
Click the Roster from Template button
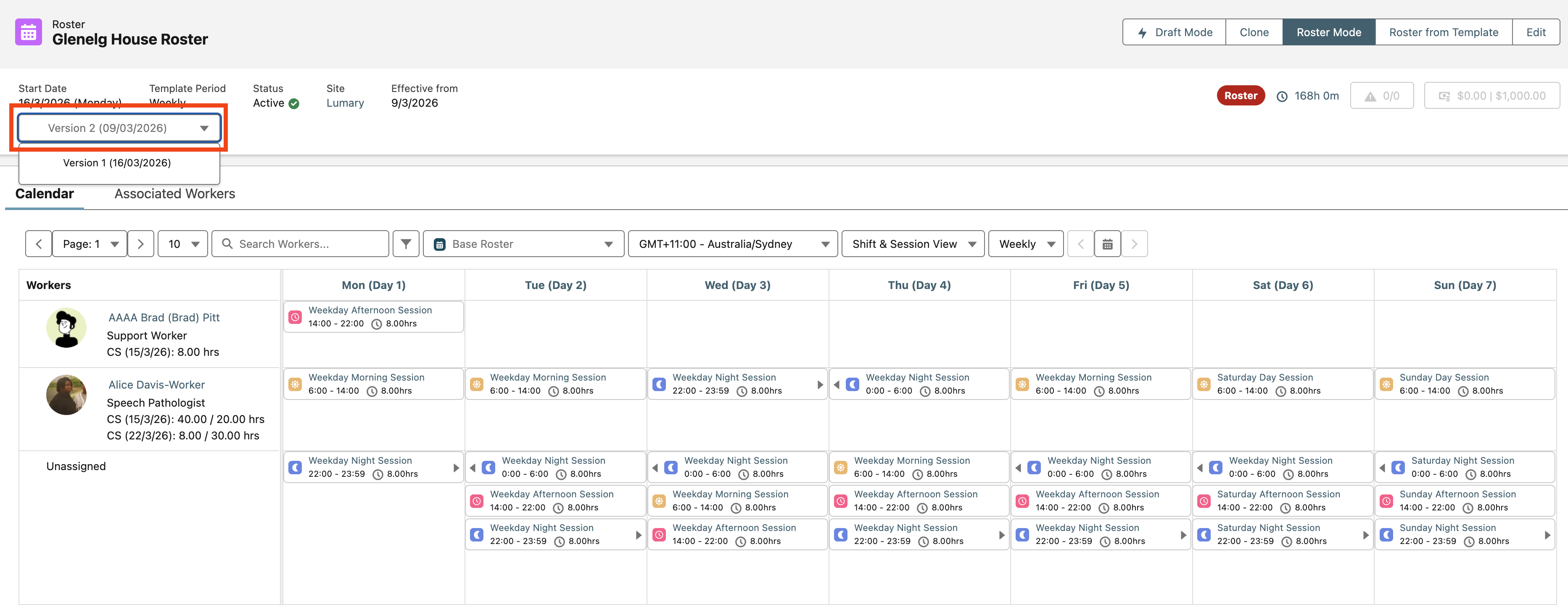[x=1443, y=32]
